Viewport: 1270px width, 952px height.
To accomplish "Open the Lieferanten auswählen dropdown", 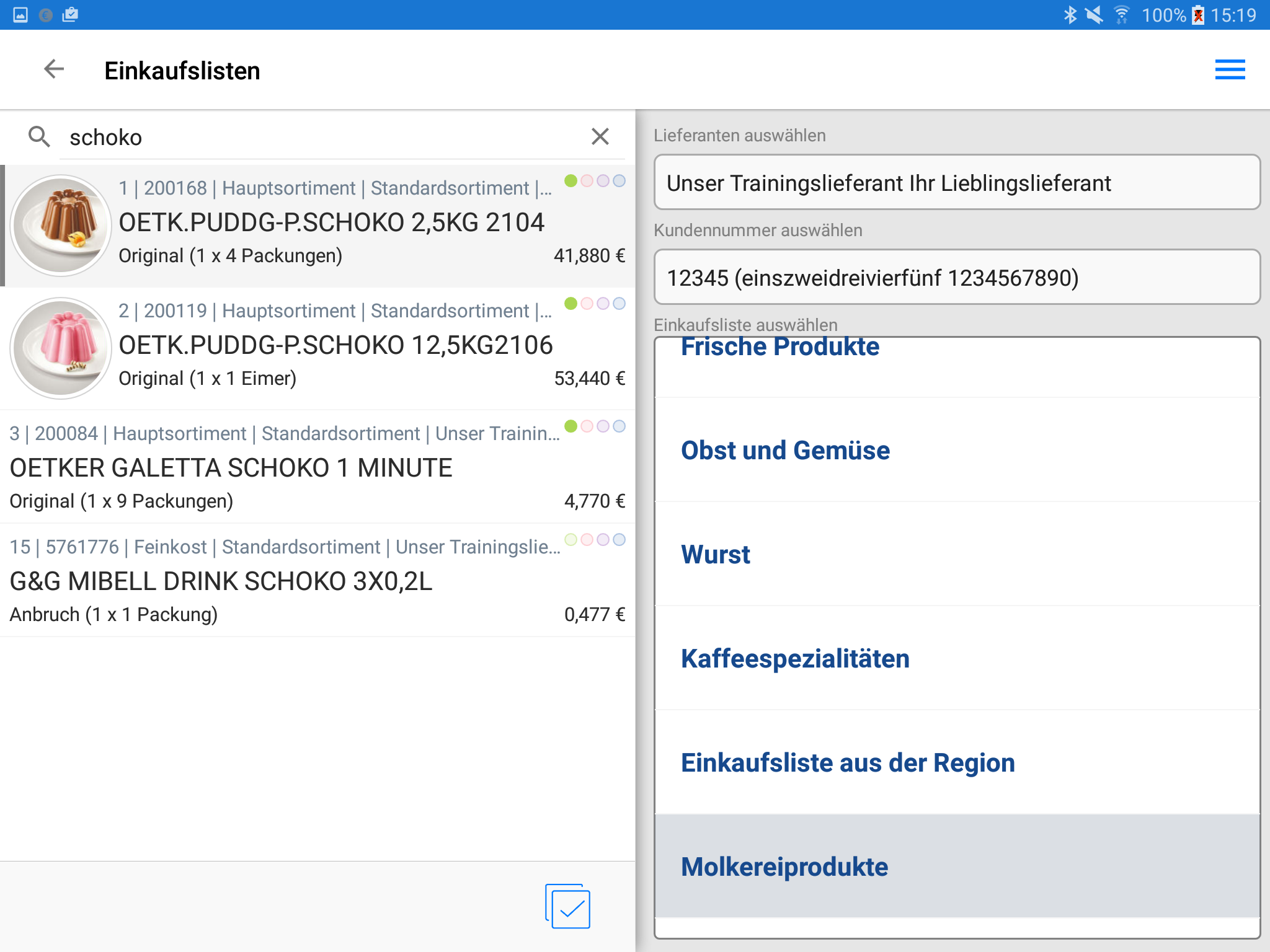I will click(956, 183).
